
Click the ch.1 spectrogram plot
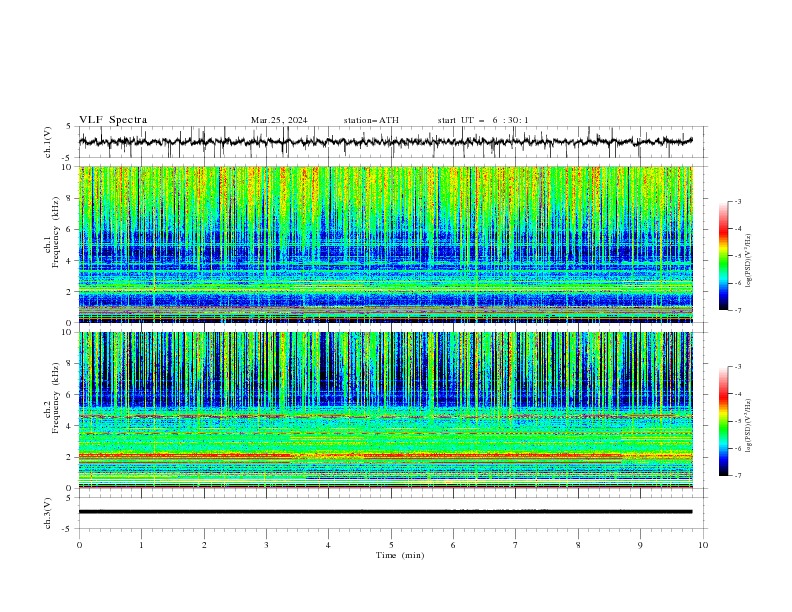(386, 244)
